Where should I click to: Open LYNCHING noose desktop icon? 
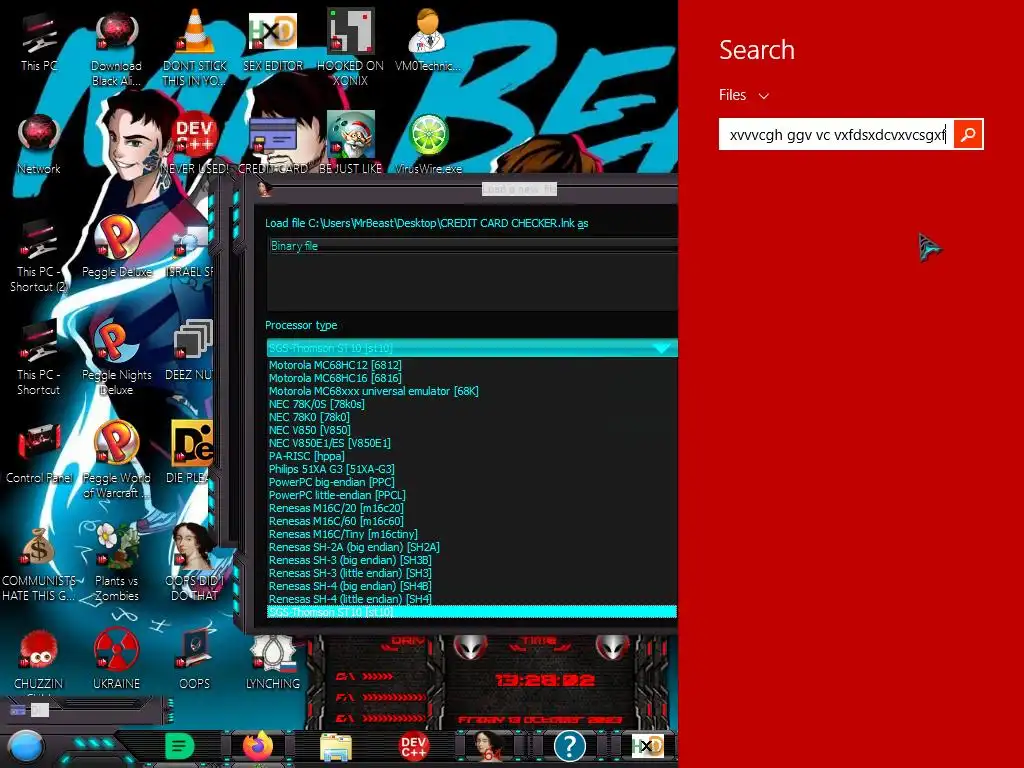[x=273, y=661]
